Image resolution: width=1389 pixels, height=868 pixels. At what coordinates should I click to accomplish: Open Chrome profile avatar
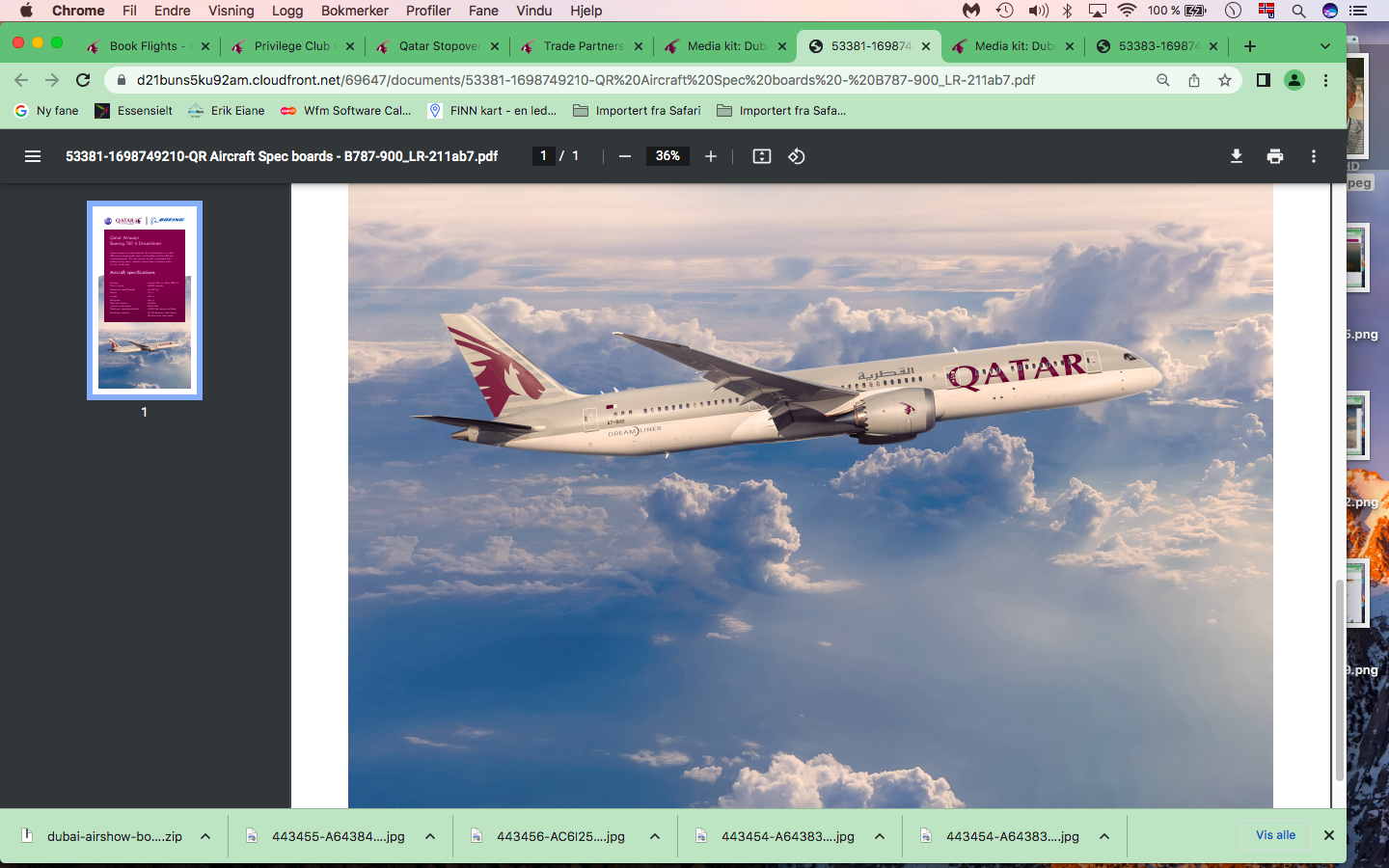click(x=1294, y=80)
